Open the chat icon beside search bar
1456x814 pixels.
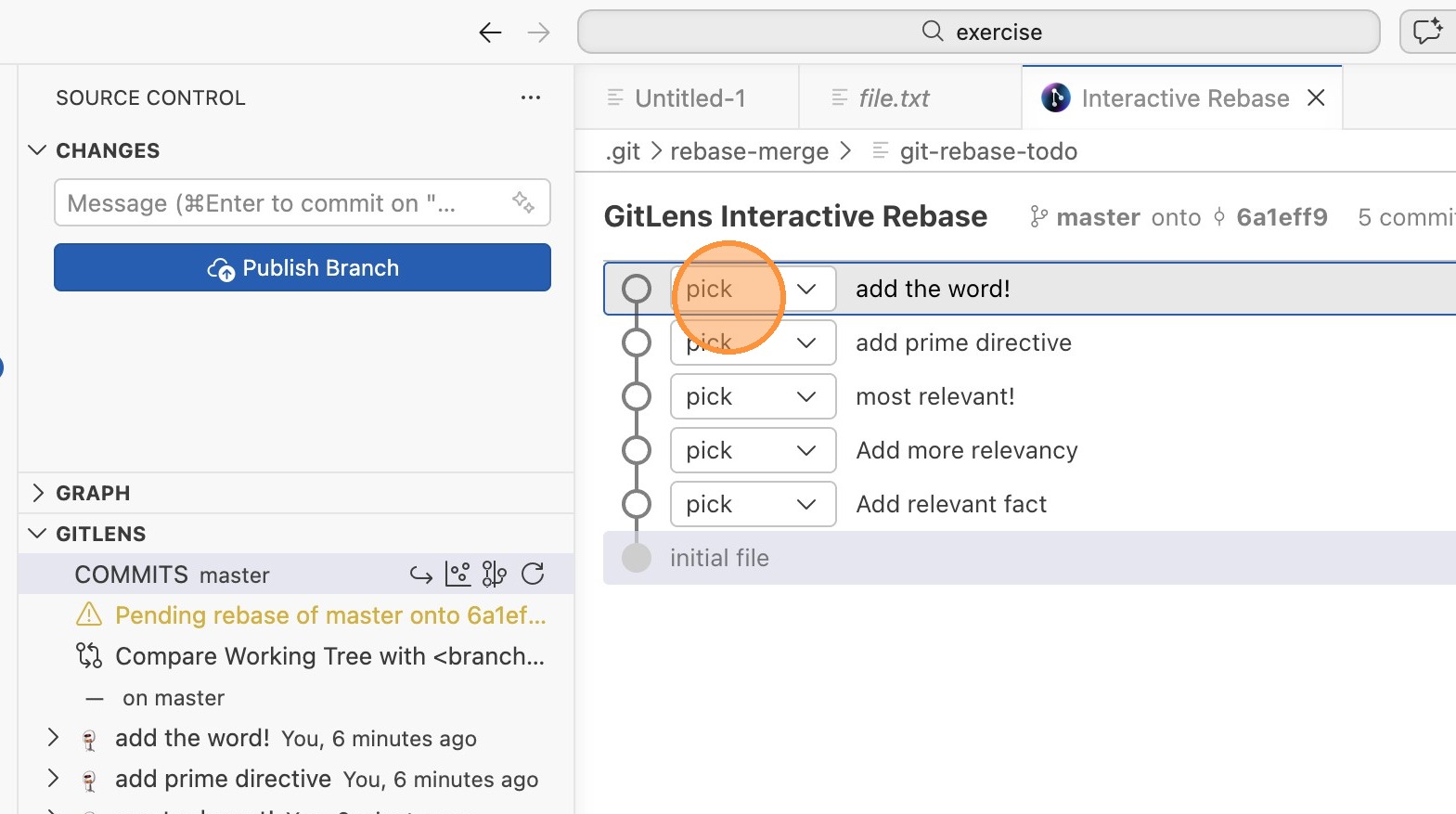coord(1426,32)
